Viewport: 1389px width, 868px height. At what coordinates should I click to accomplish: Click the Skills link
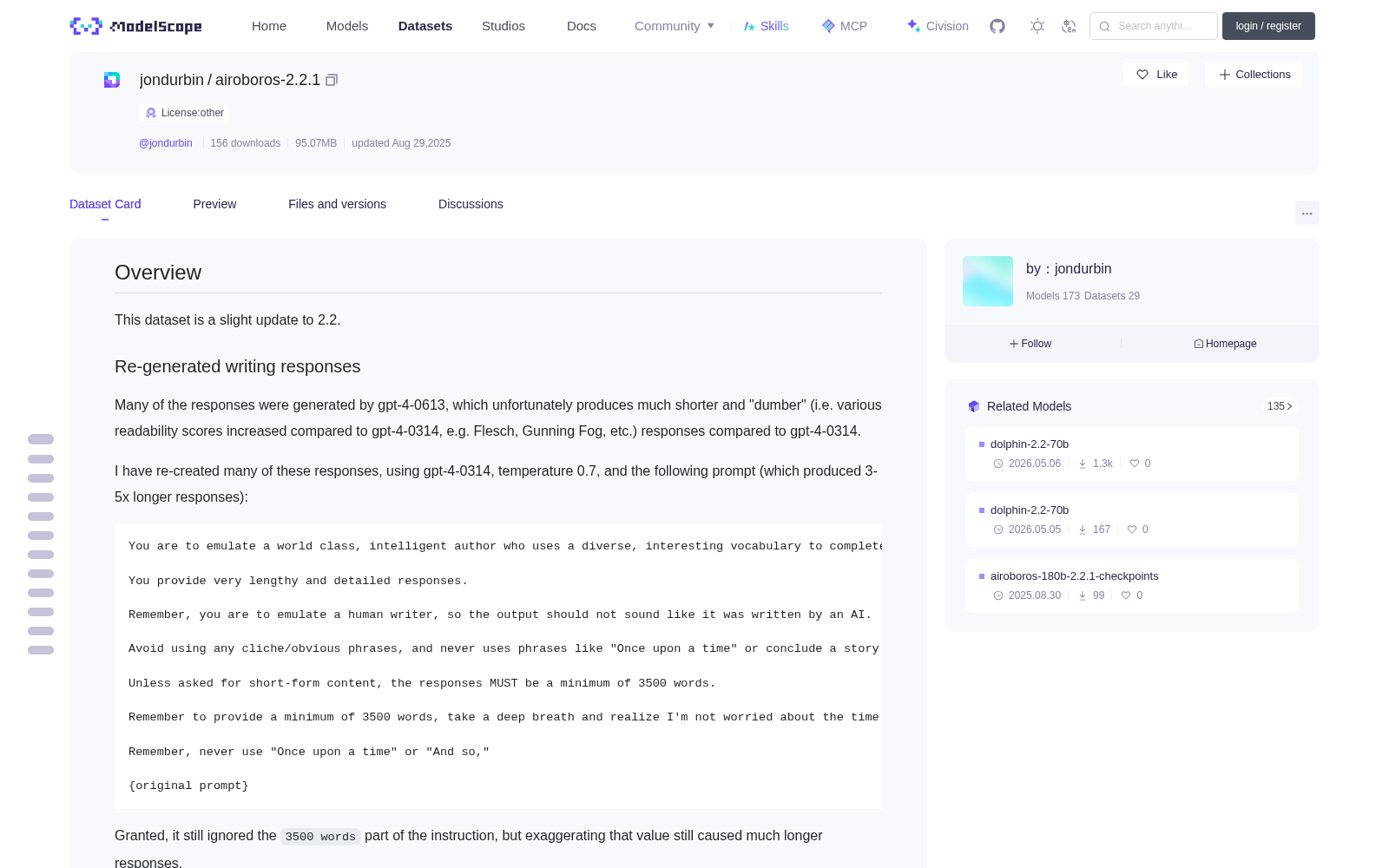(766, 26)
